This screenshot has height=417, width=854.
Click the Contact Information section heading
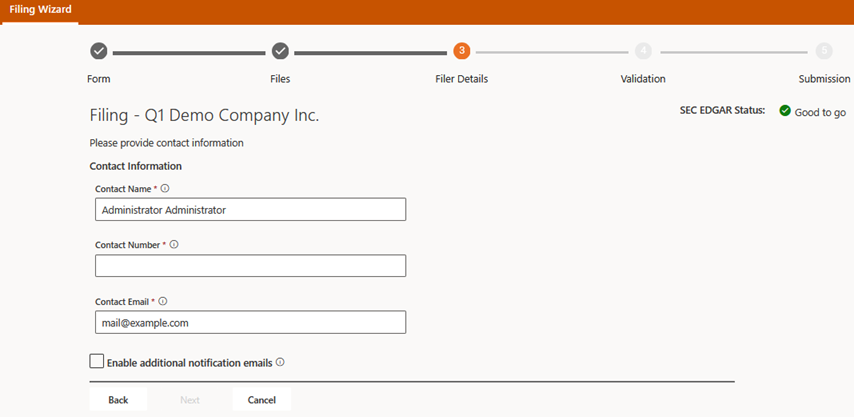coord(136,165)
